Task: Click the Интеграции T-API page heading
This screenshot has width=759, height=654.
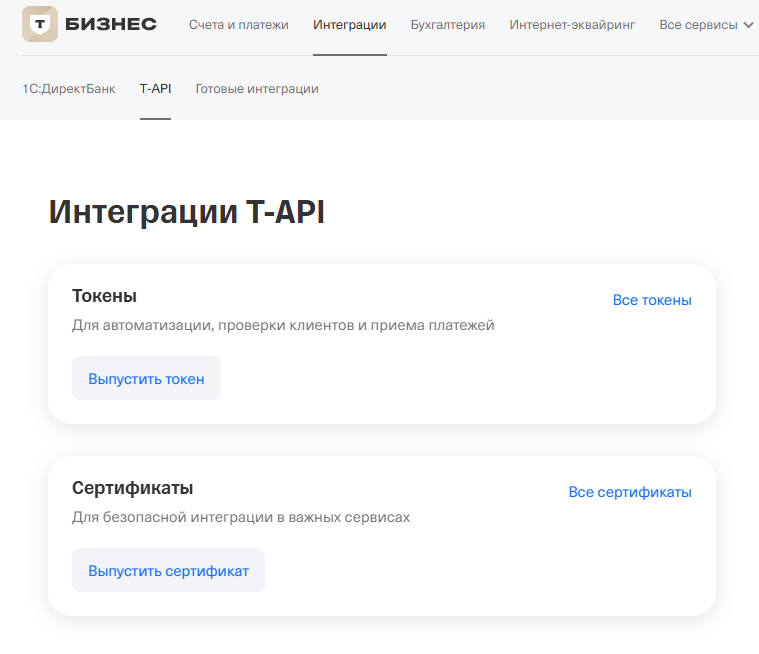Action: (x=186, y=212)
